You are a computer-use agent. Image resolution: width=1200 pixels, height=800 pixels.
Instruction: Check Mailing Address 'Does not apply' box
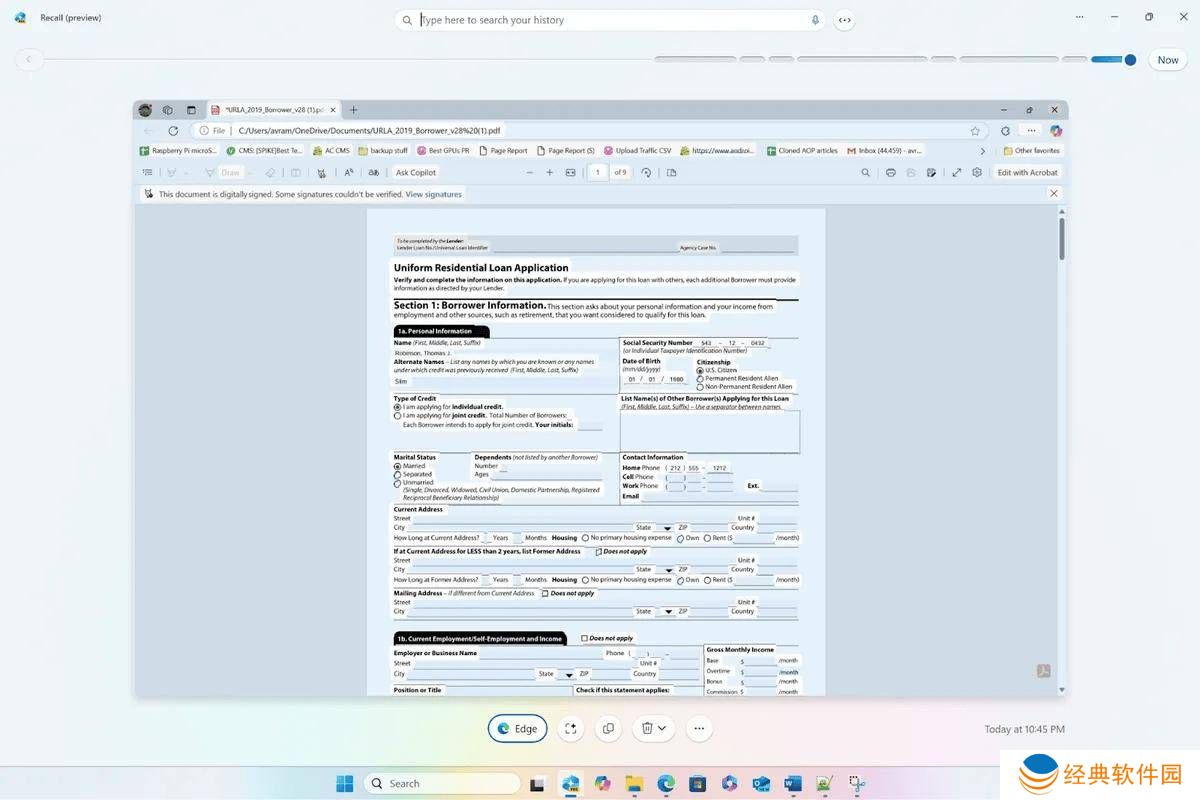tap(545, 593)
